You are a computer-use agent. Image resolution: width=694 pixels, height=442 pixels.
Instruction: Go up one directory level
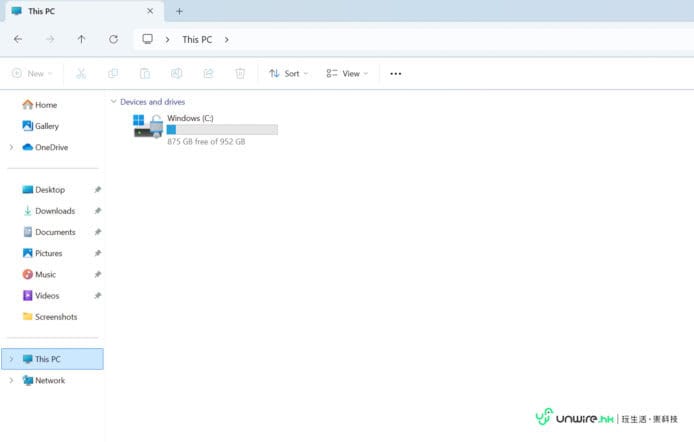point(81,39)
